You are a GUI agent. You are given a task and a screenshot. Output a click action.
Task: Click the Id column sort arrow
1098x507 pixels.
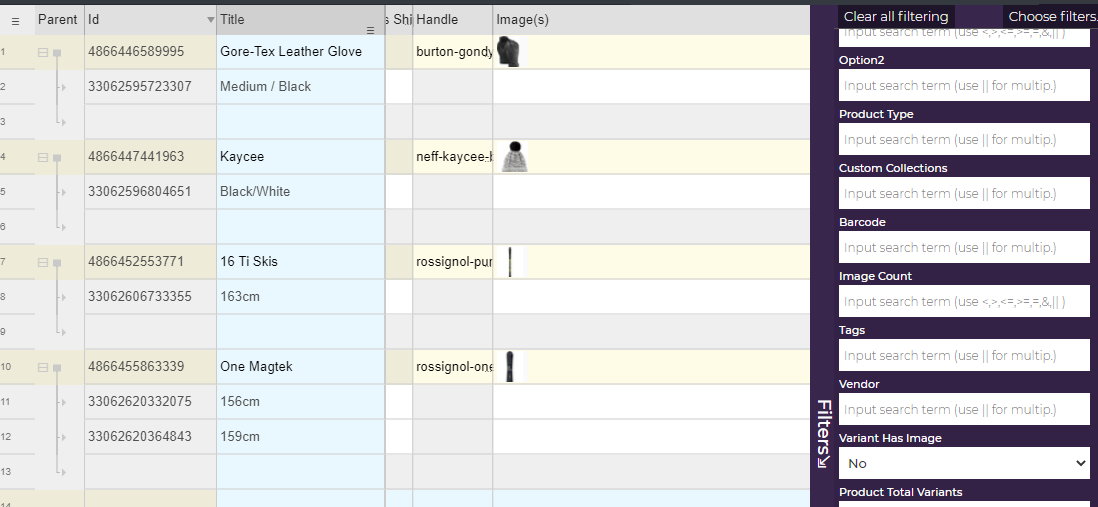tap(210, 20)
